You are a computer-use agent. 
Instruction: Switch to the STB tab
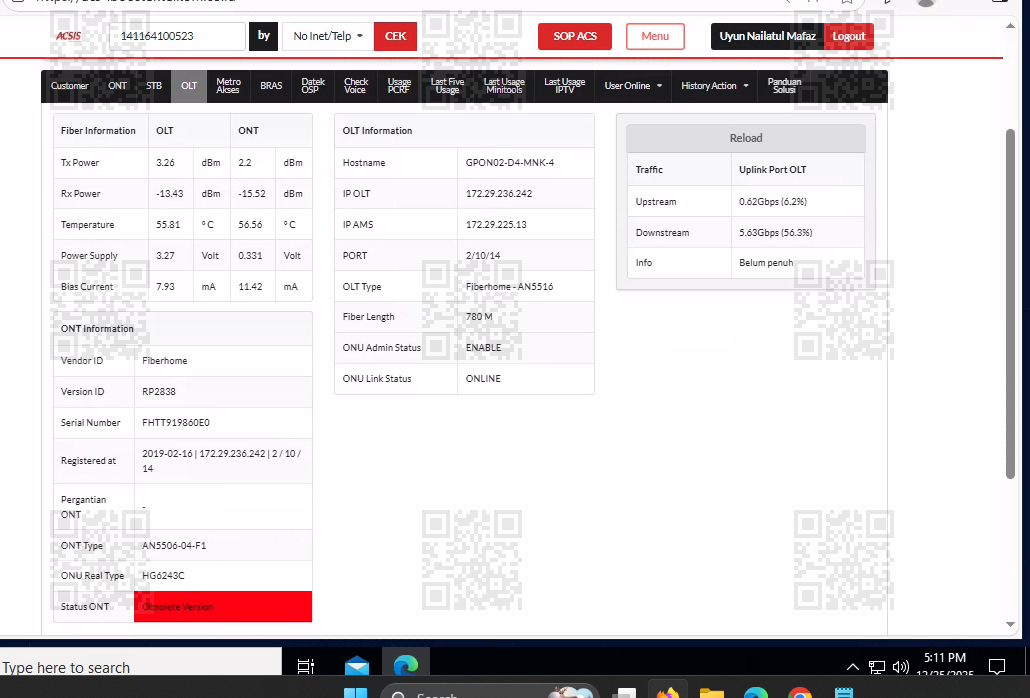click(x=154, y=86)
